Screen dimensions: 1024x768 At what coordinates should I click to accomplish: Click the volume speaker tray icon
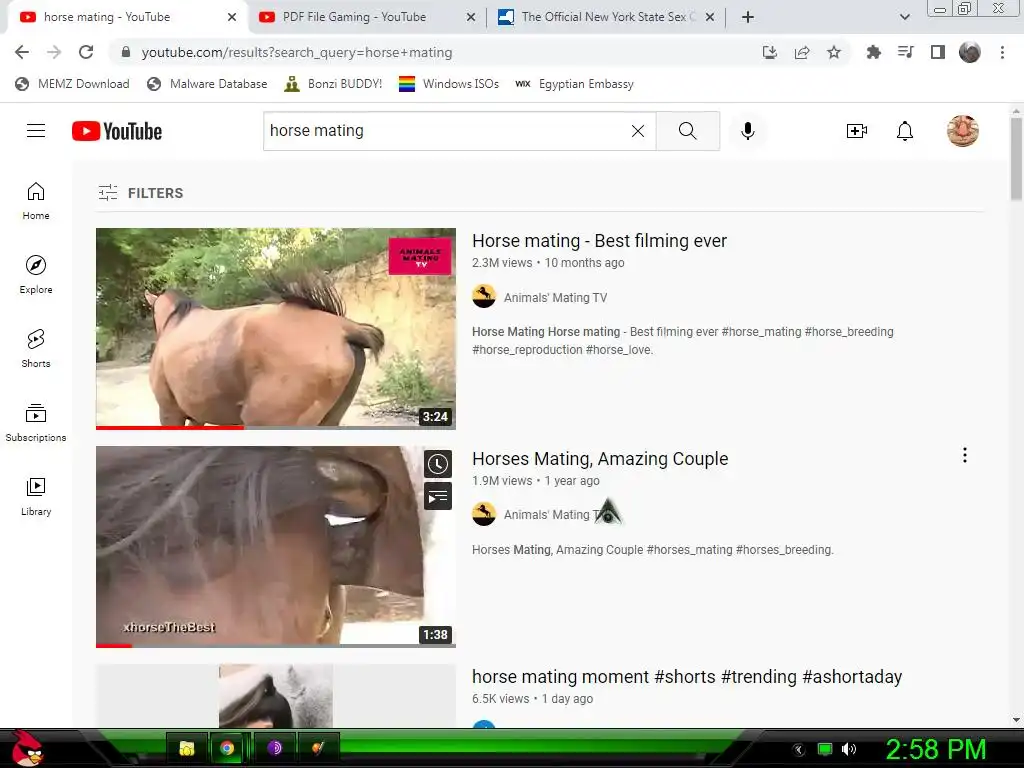[x=849, y=749]
